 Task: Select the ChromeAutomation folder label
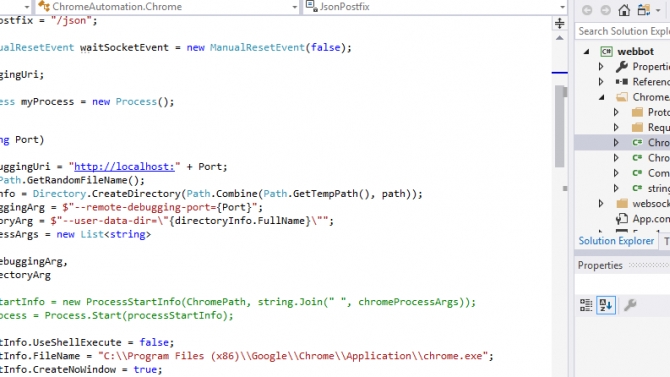pyautogui.click(x=651, y=97)
